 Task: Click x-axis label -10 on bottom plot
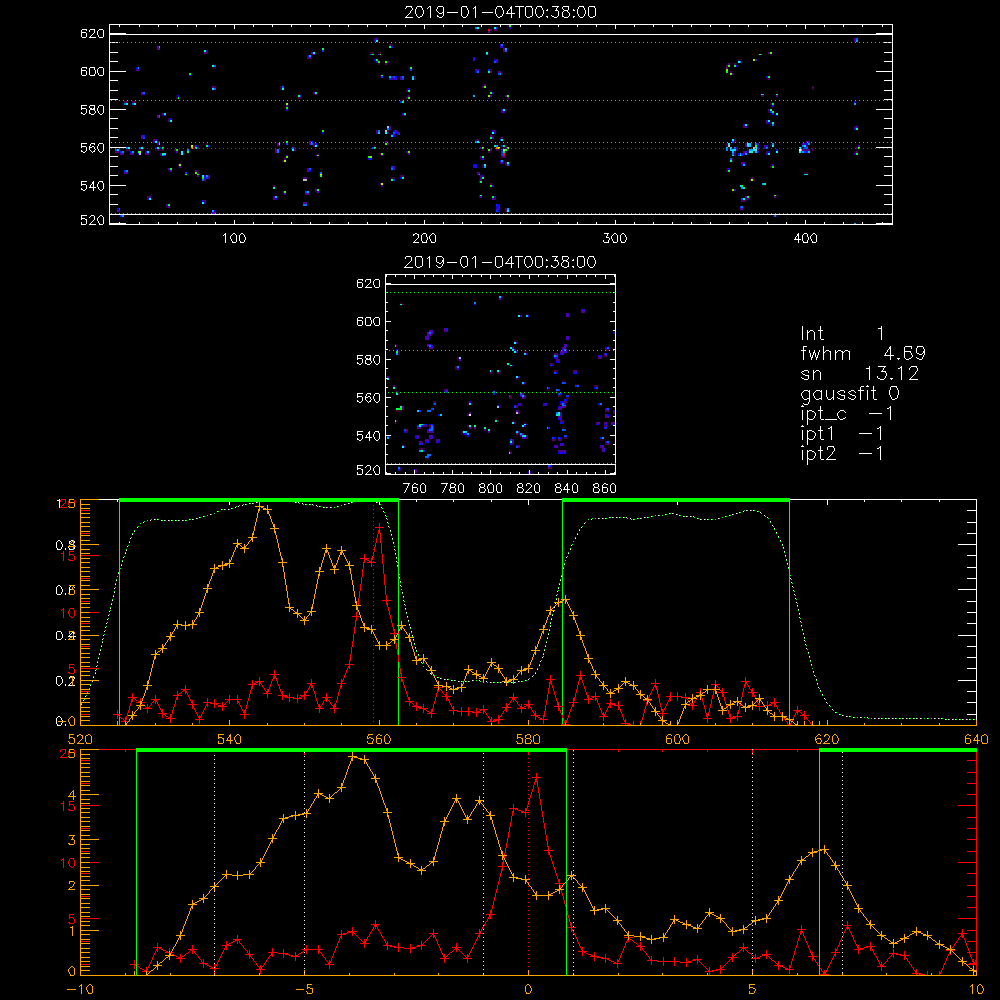tap(80, 989)
